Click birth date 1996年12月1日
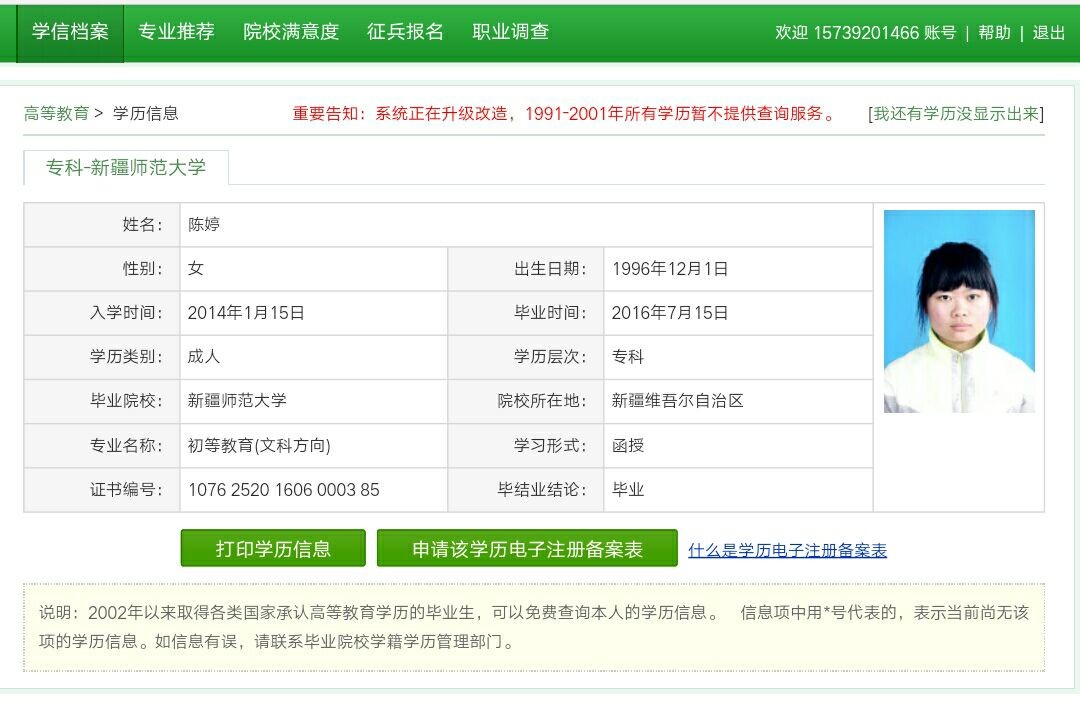 pos(669,269)
